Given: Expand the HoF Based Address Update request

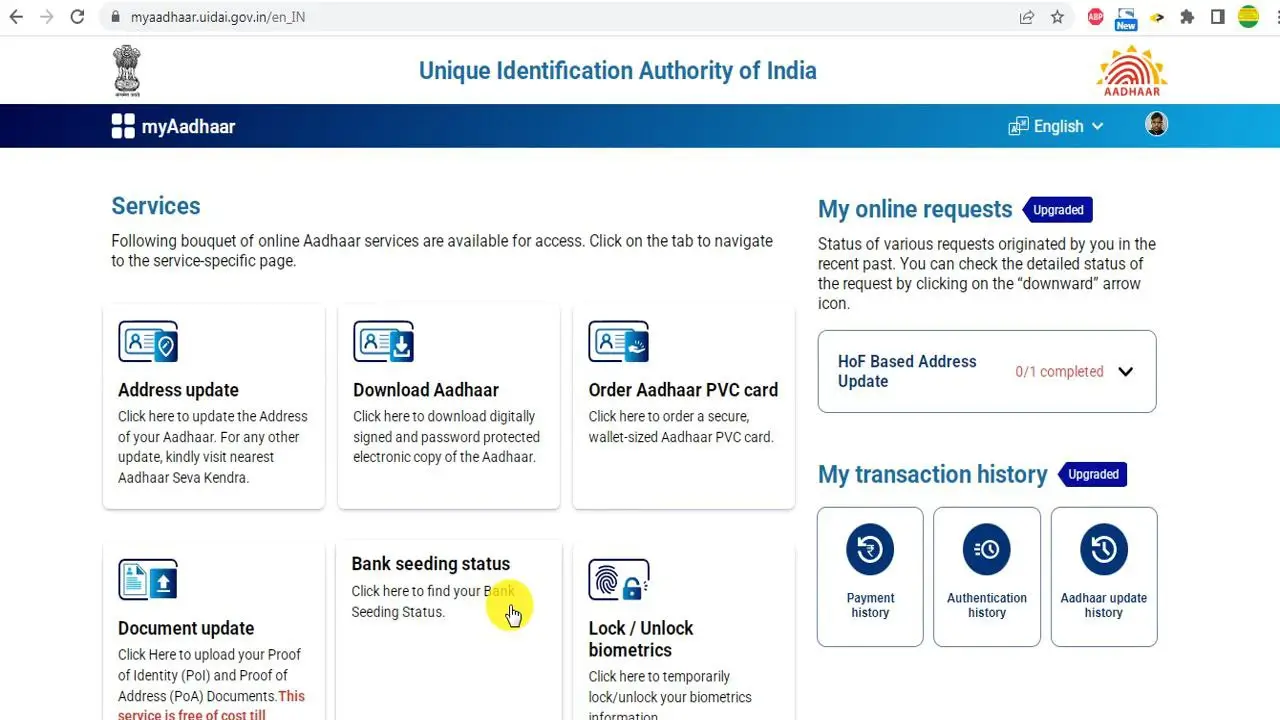Looking at the screenshot, I should click(1125, 372).
